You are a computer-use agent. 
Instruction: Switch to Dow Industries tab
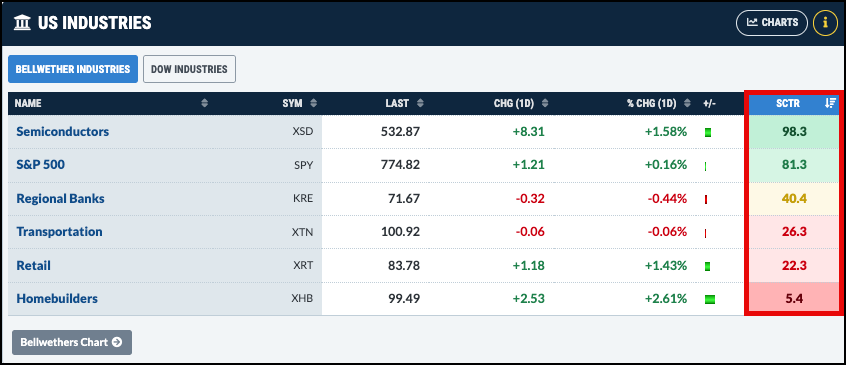pos(189,69)
